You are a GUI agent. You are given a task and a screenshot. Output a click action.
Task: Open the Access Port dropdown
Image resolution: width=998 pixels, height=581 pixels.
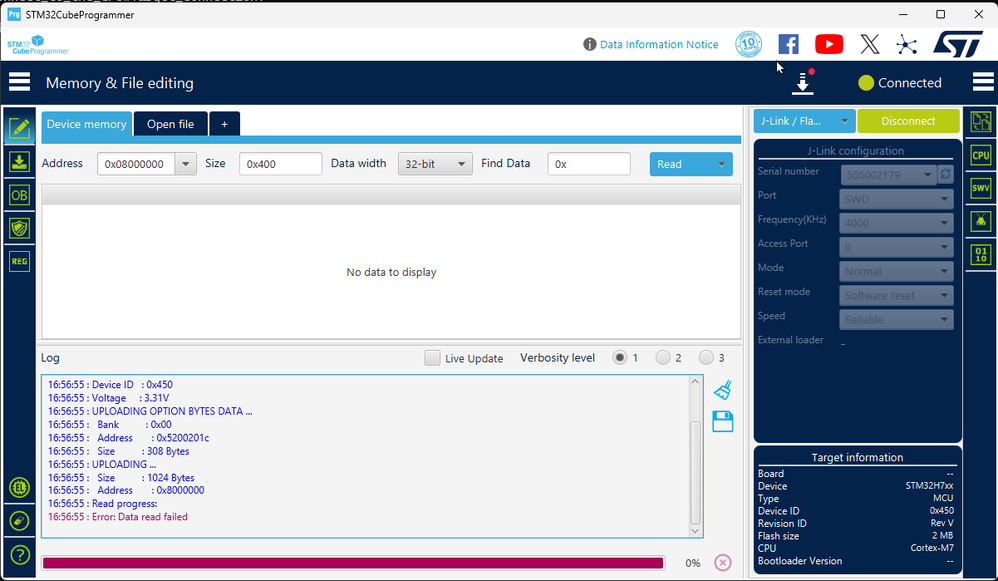pos(896,247)
